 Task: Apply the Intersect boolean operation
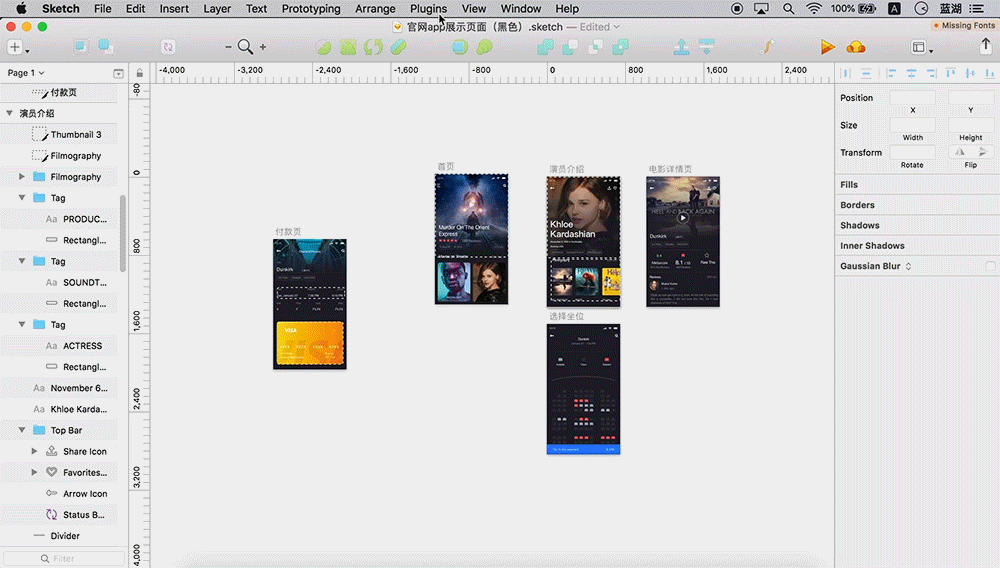click(x=595, y=47)
